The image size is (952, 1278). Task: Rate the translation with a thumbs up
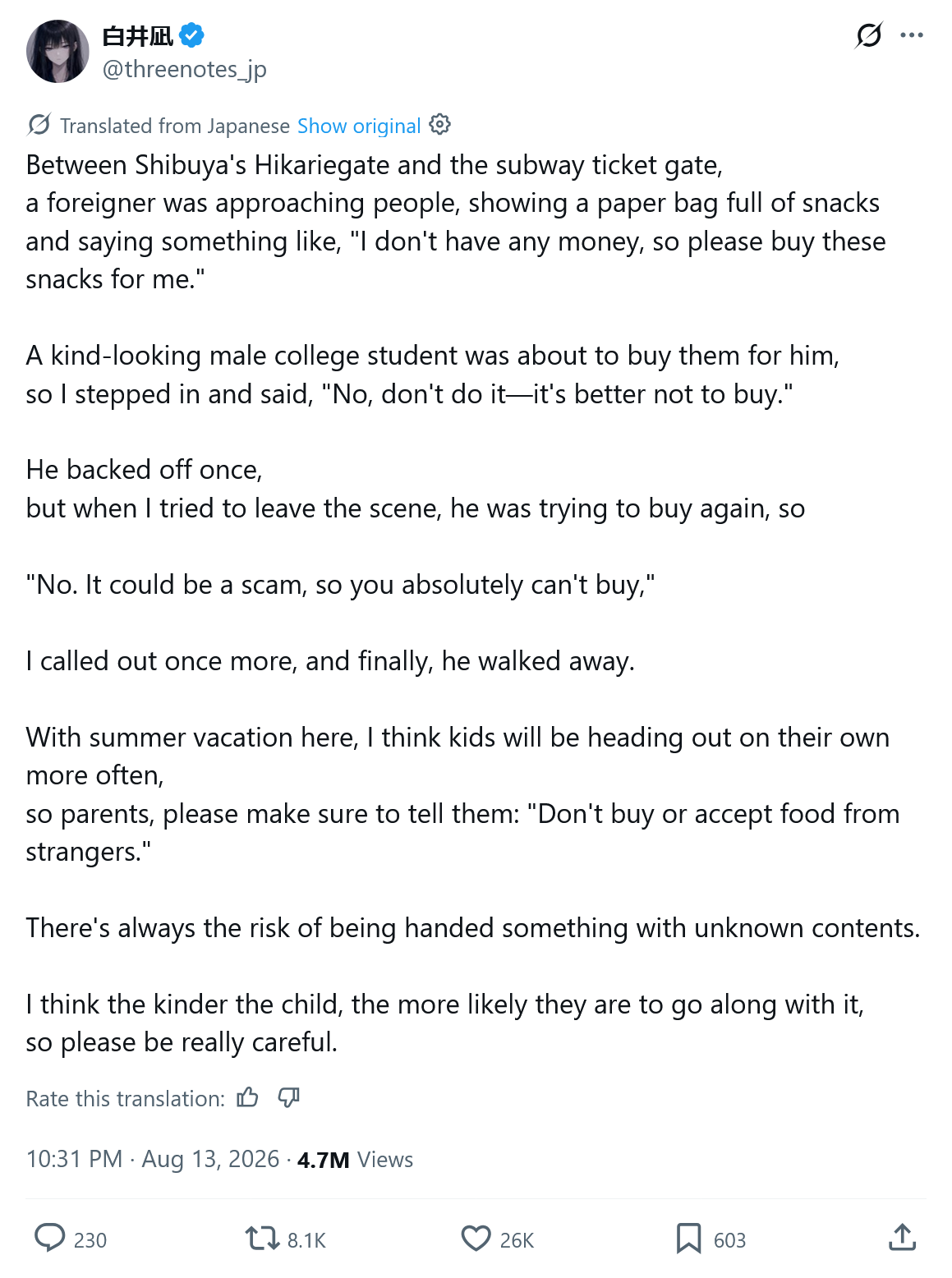pos(247,1097)
